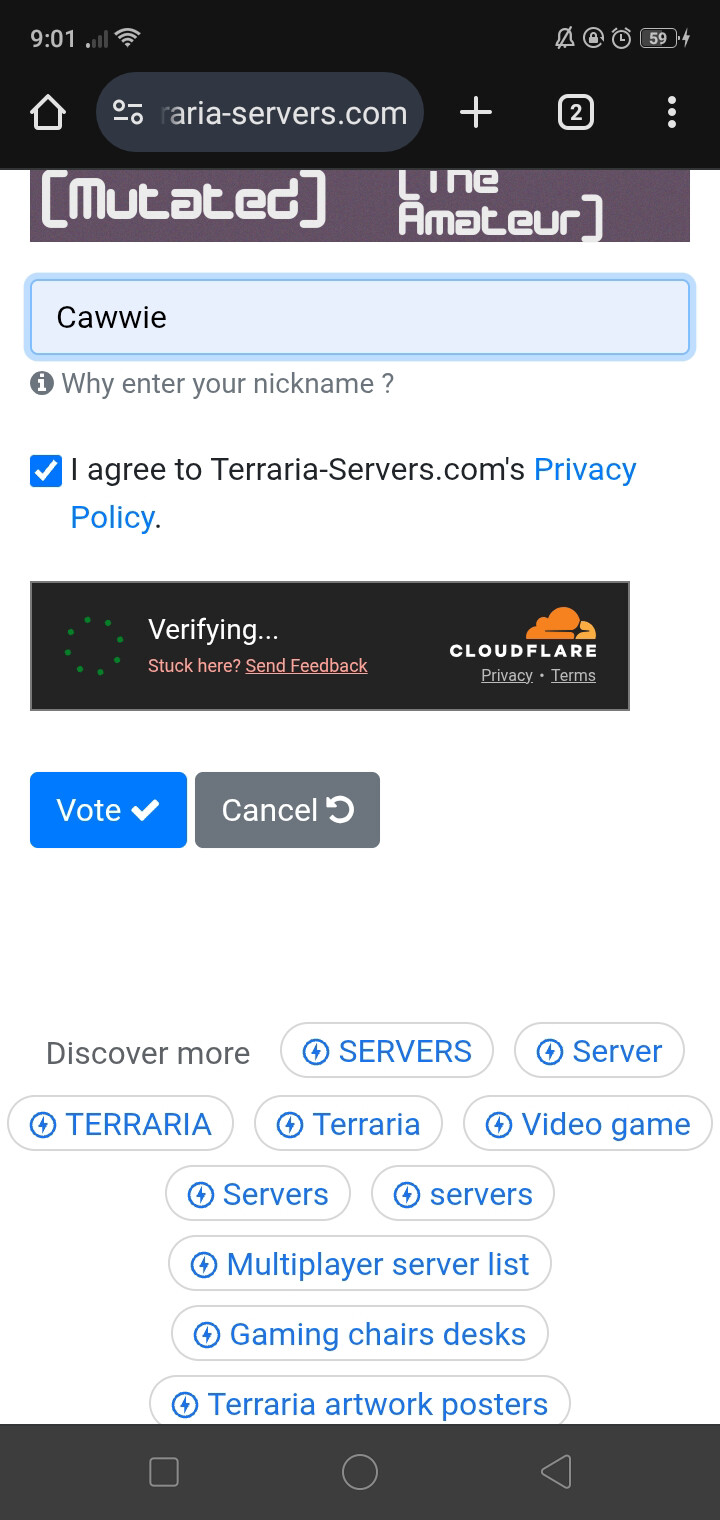Select the Multiplayer server list chip
This screenshot has height=1520, width=720.
[360, 1264]
